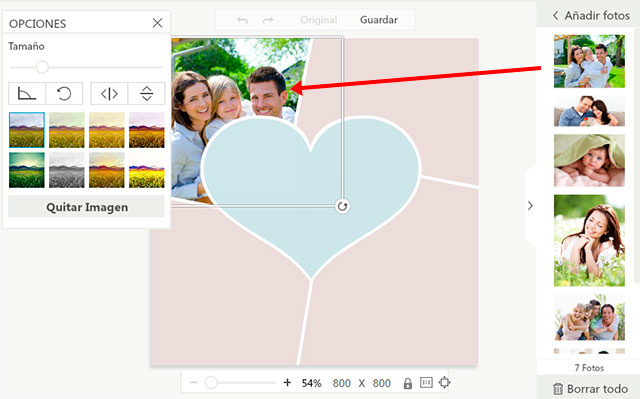This screenshot has width=640, height=399.
Task: Redo the last action
Action: tap(268, 20)
